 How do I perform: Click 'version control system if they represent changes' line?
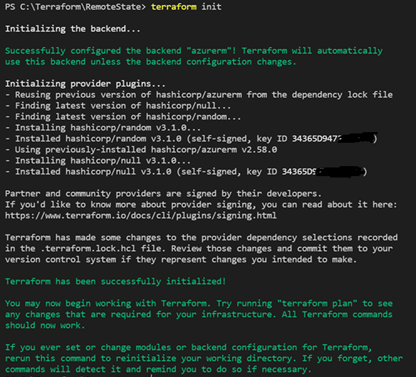181,259
